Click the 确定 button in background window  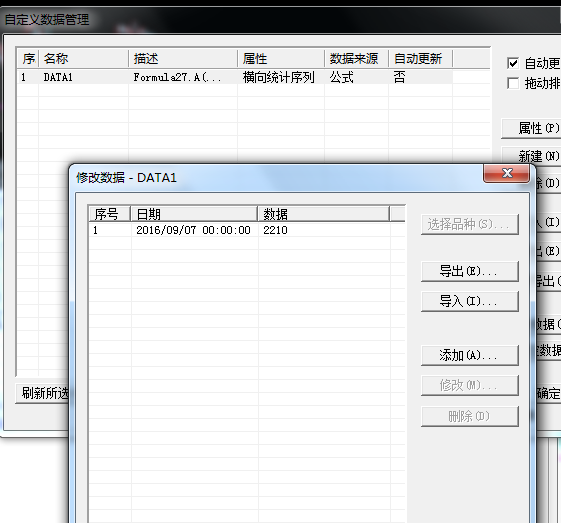pos(548,394)
